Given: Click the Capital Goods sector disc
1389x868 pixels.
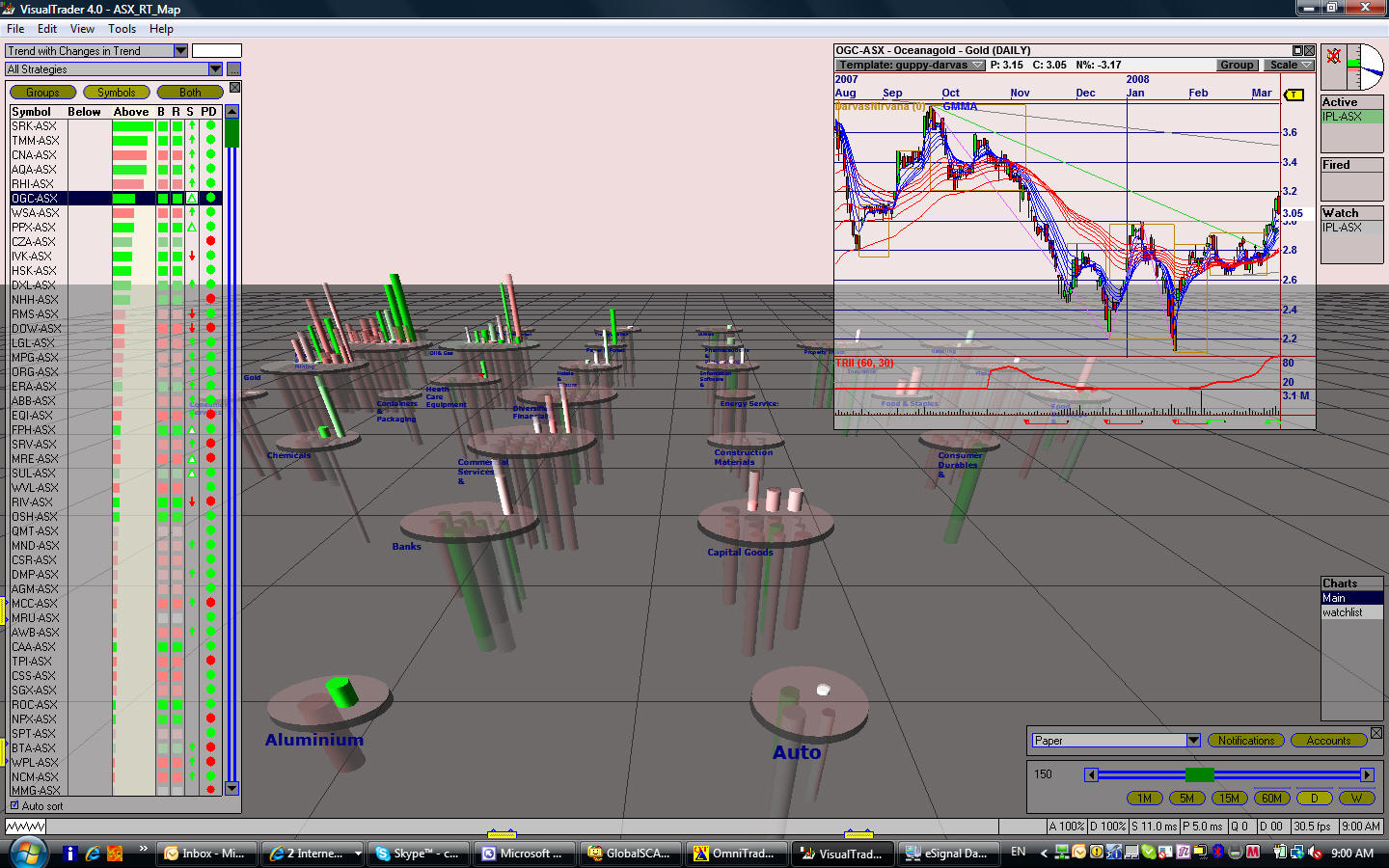Looking at the screenshot, I should coord(764,524).
